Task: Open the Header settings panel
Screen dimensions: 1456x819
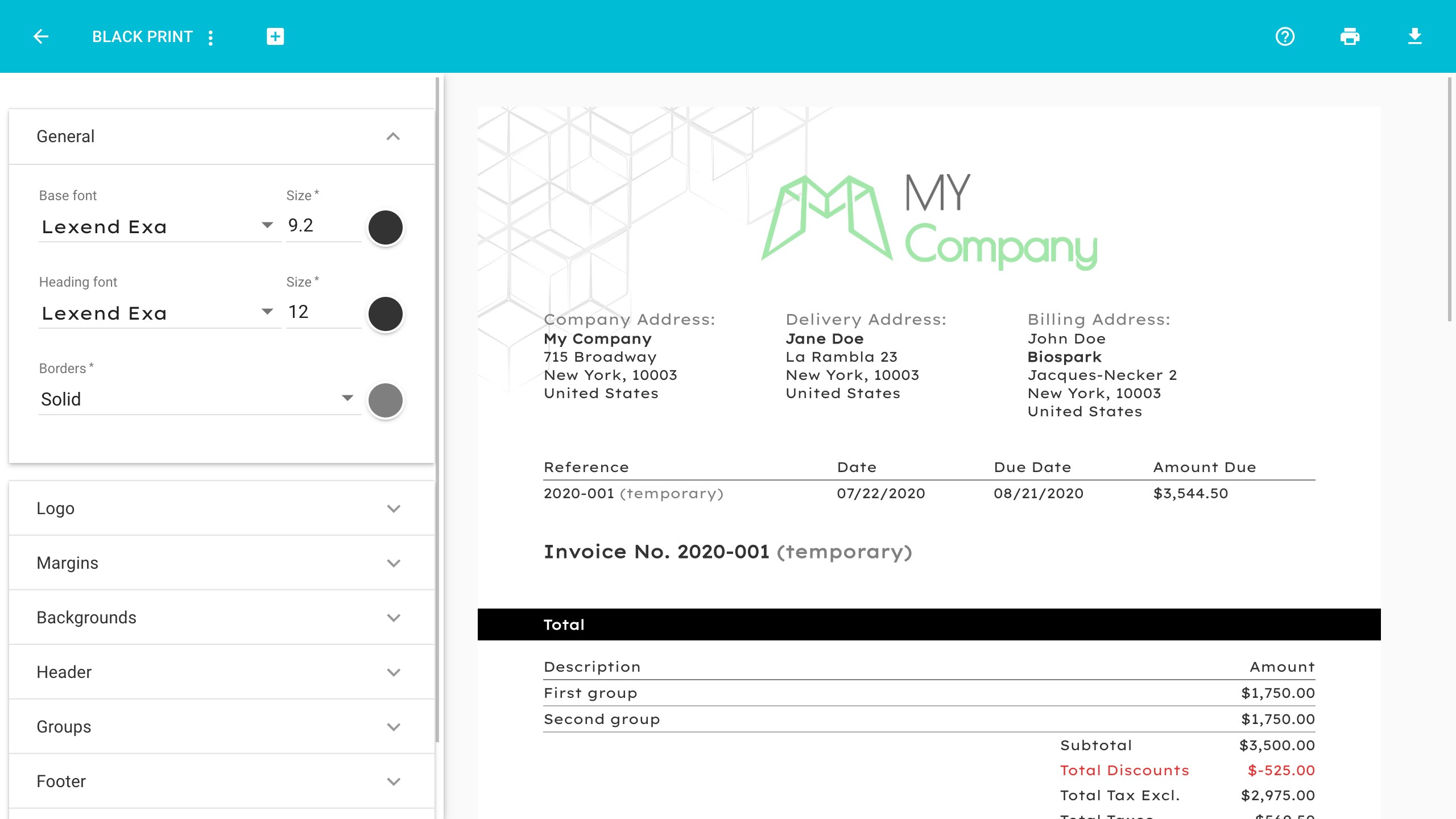Action: [x=222, y=672]
